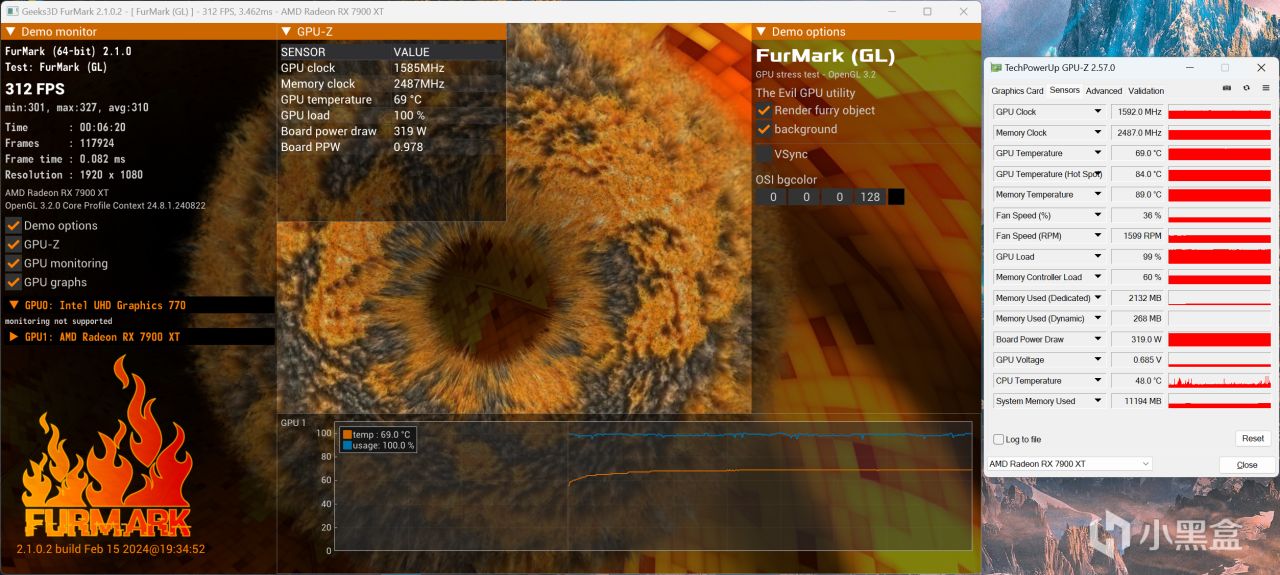This screenshot has width=1280, height=575.
Task: Collapse the GPU-Z overlay panel header
Action: 287,32
